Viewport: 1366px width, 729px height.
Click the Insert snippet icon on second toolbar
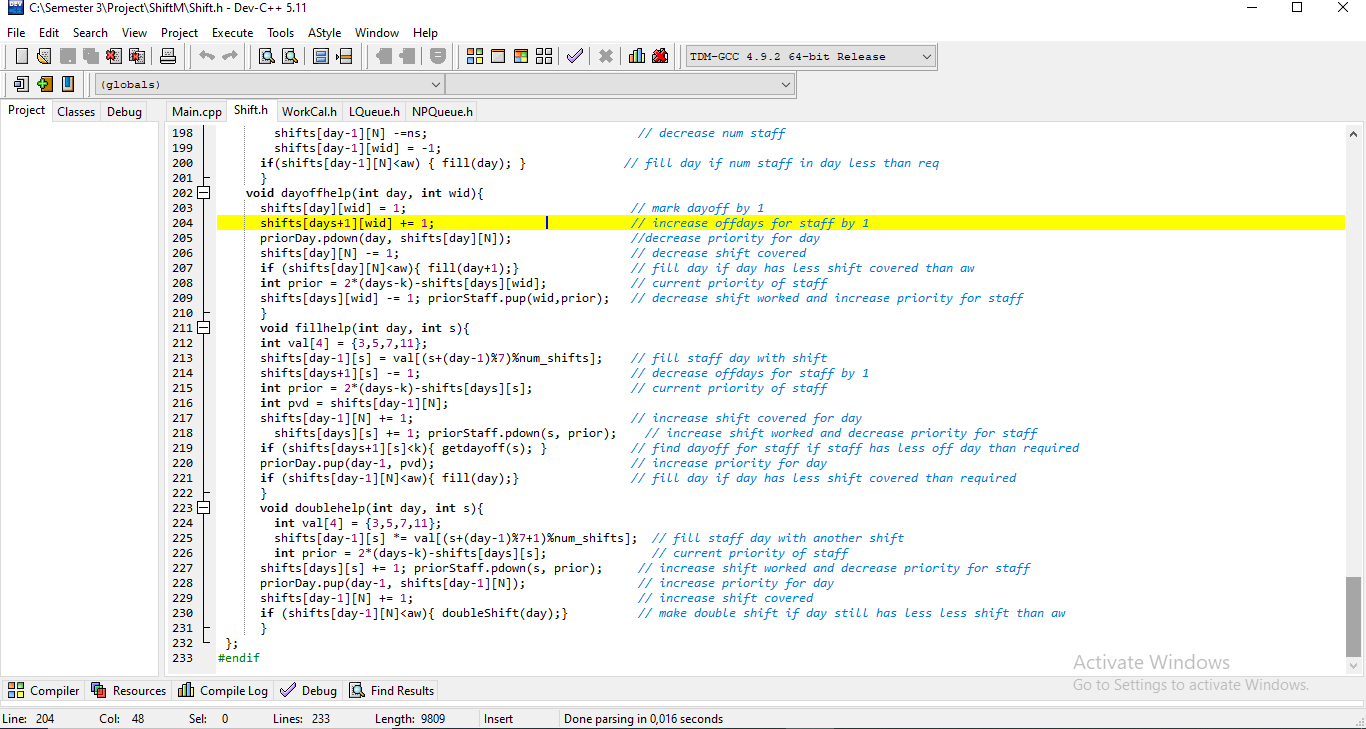tap(21, 84)
